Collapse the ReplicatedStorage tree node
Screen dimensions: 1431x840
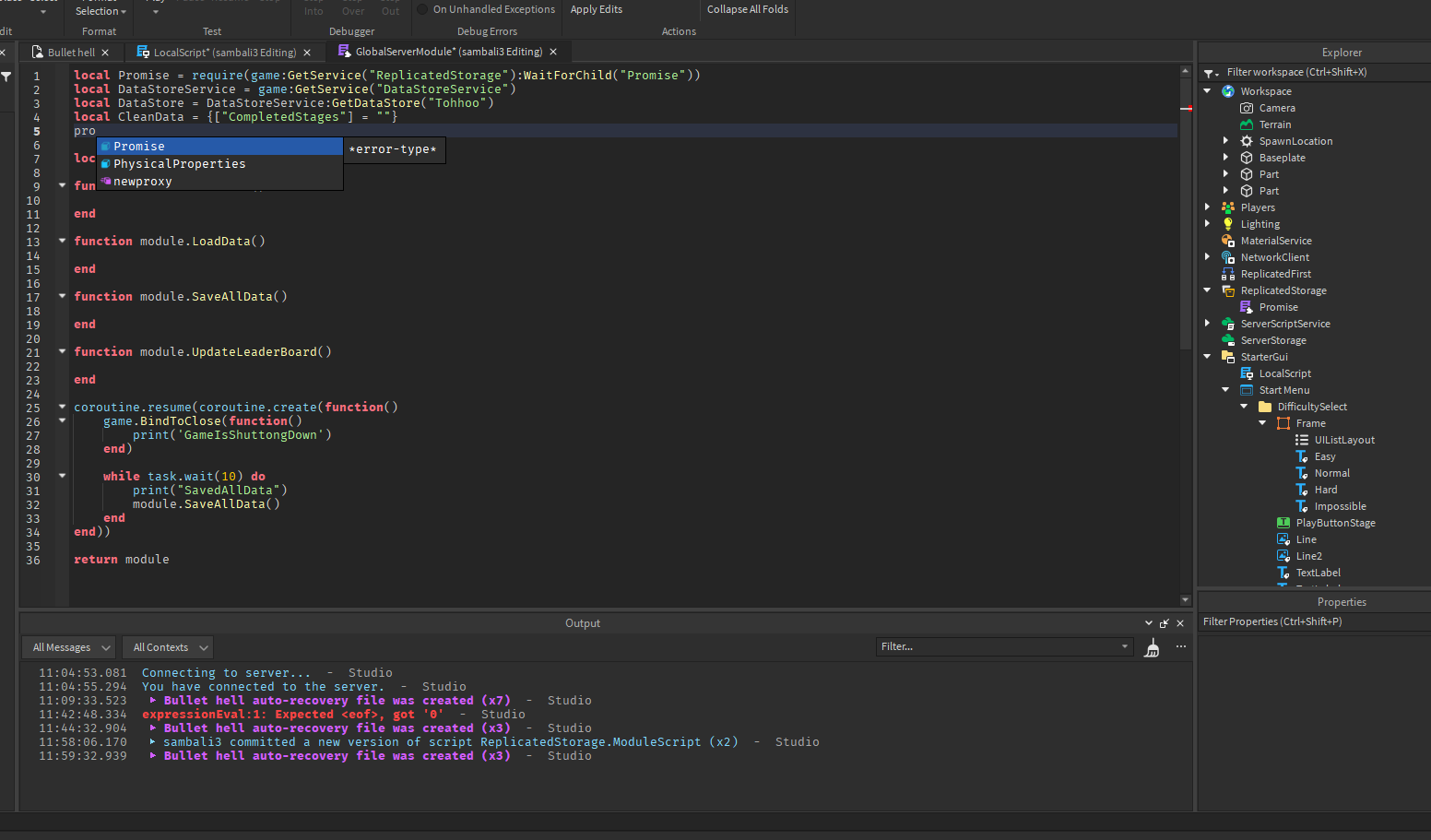pyautogui.click(x=1207, y=290)
